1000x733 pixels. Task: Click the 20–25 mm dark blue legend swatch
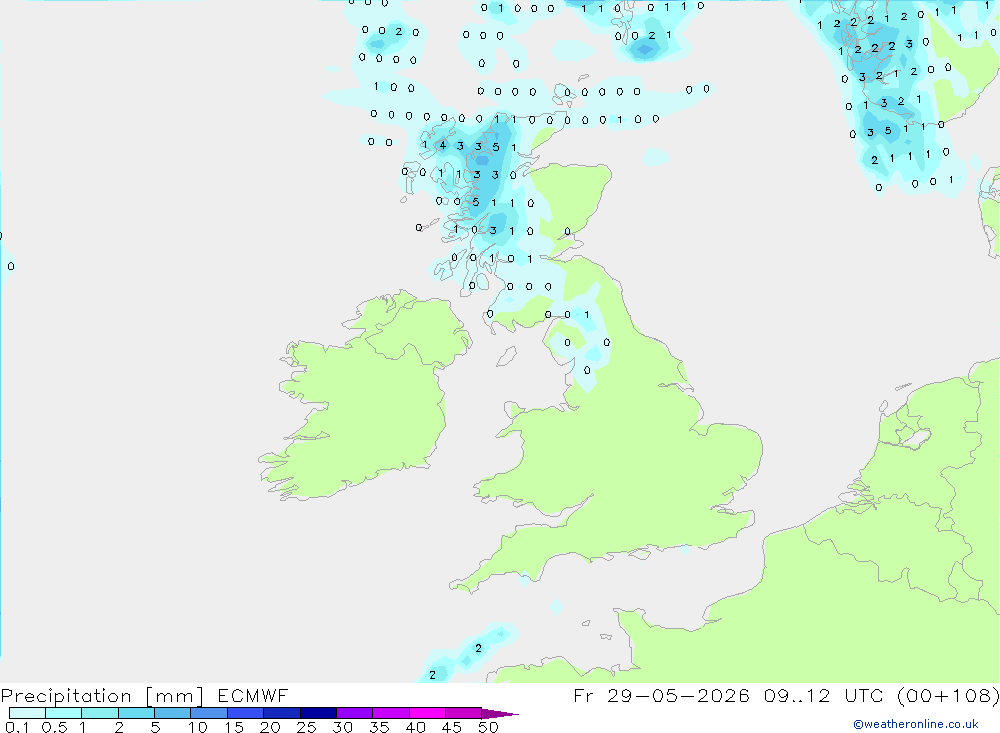(x=282, y=713)
